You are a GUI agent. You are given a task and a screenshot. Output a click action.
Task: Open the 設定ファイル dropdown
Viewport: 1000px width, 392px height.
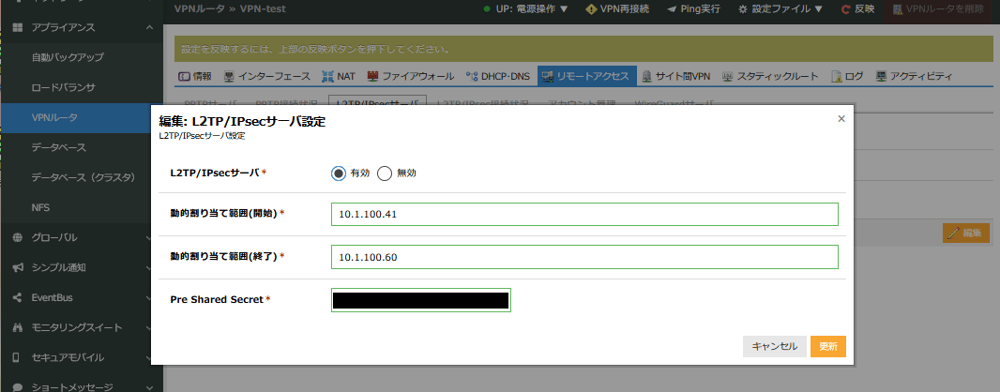(x=780, y=10)
